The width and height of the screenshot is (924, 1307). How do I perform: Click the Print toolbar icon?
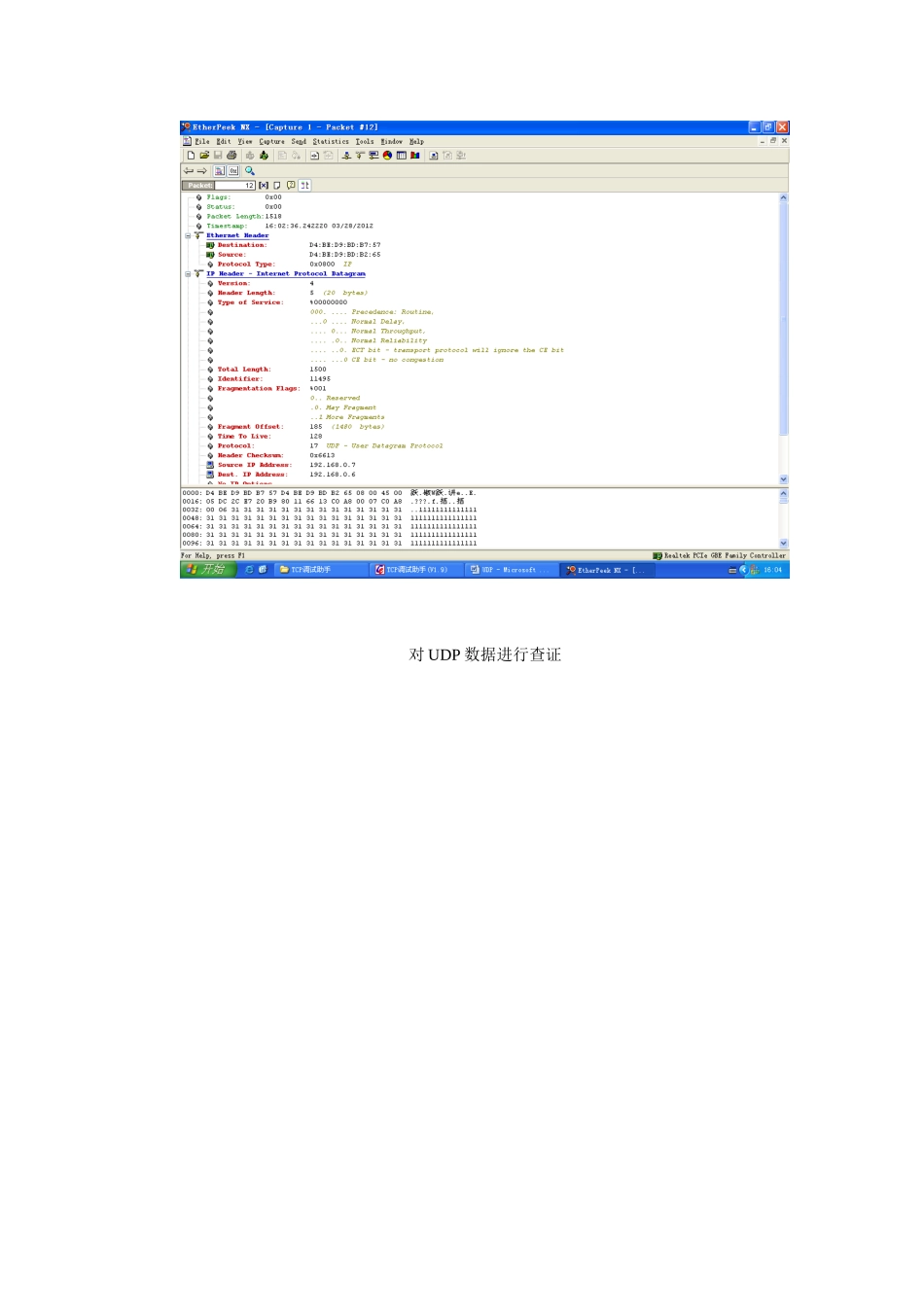coord(231,156)
